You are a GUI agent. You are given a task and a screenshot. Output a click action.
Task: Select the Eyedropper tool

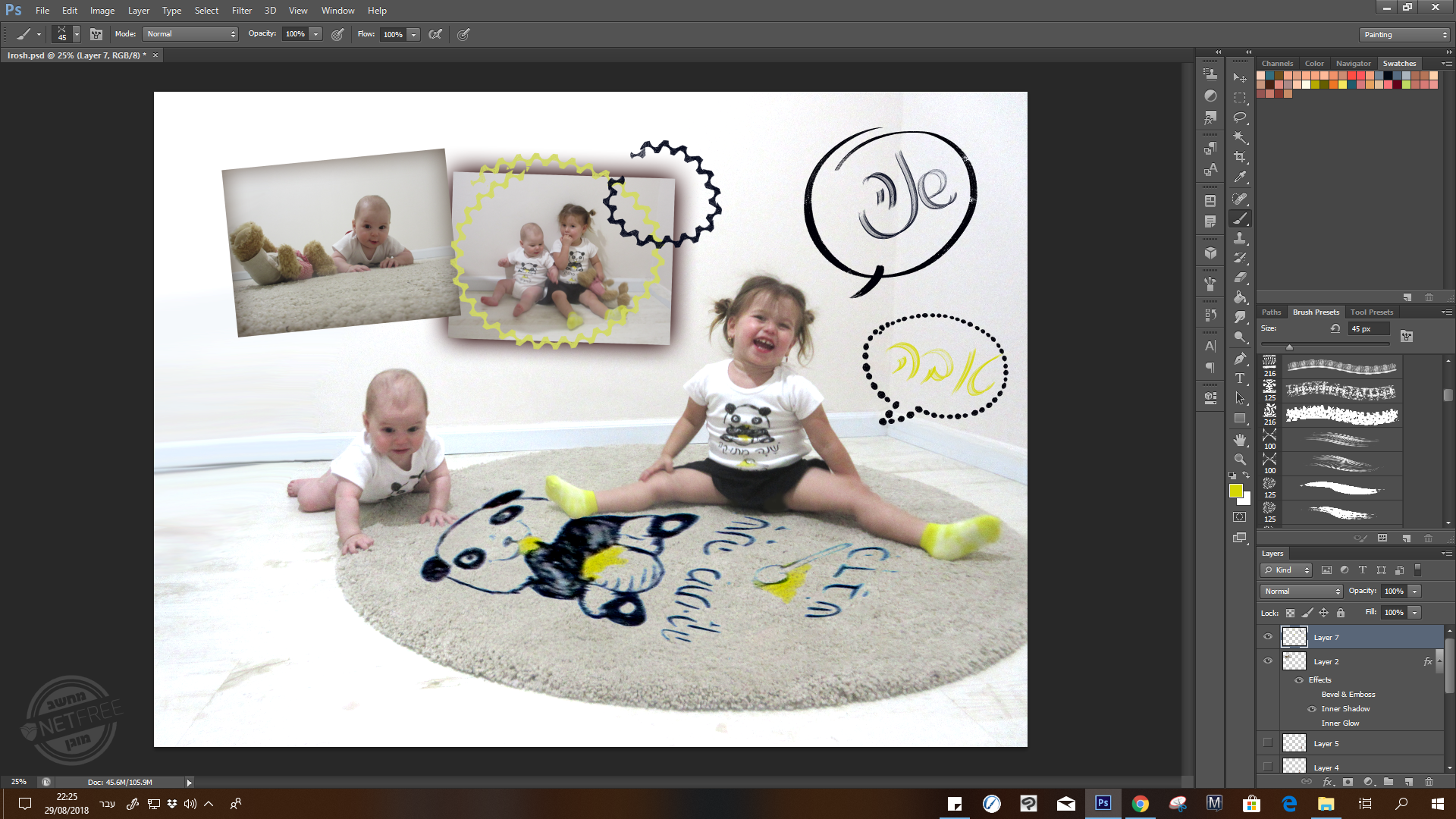(x=1240, y=177)
